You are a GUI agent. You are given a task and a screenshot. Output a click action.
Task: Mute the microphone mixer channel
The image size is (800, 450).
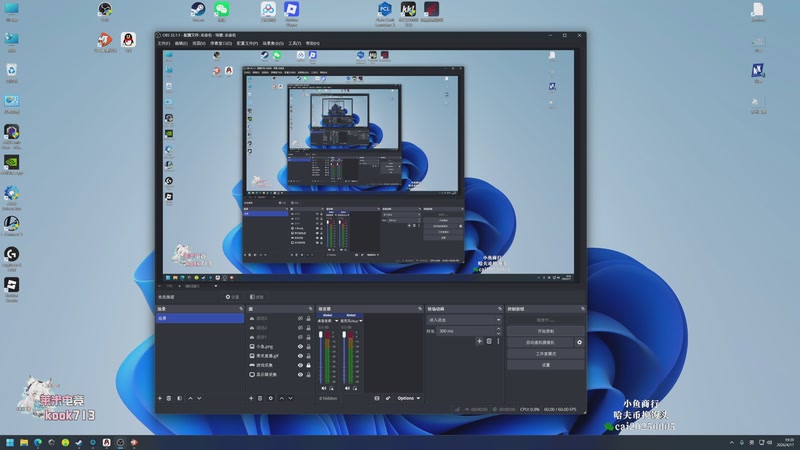click(x=347, y=388)
